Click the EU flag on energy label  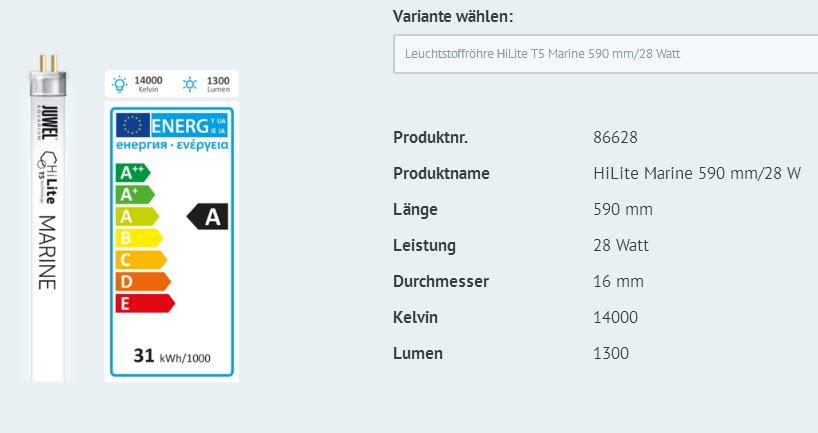pyautogui.click(x=132, y=125)
